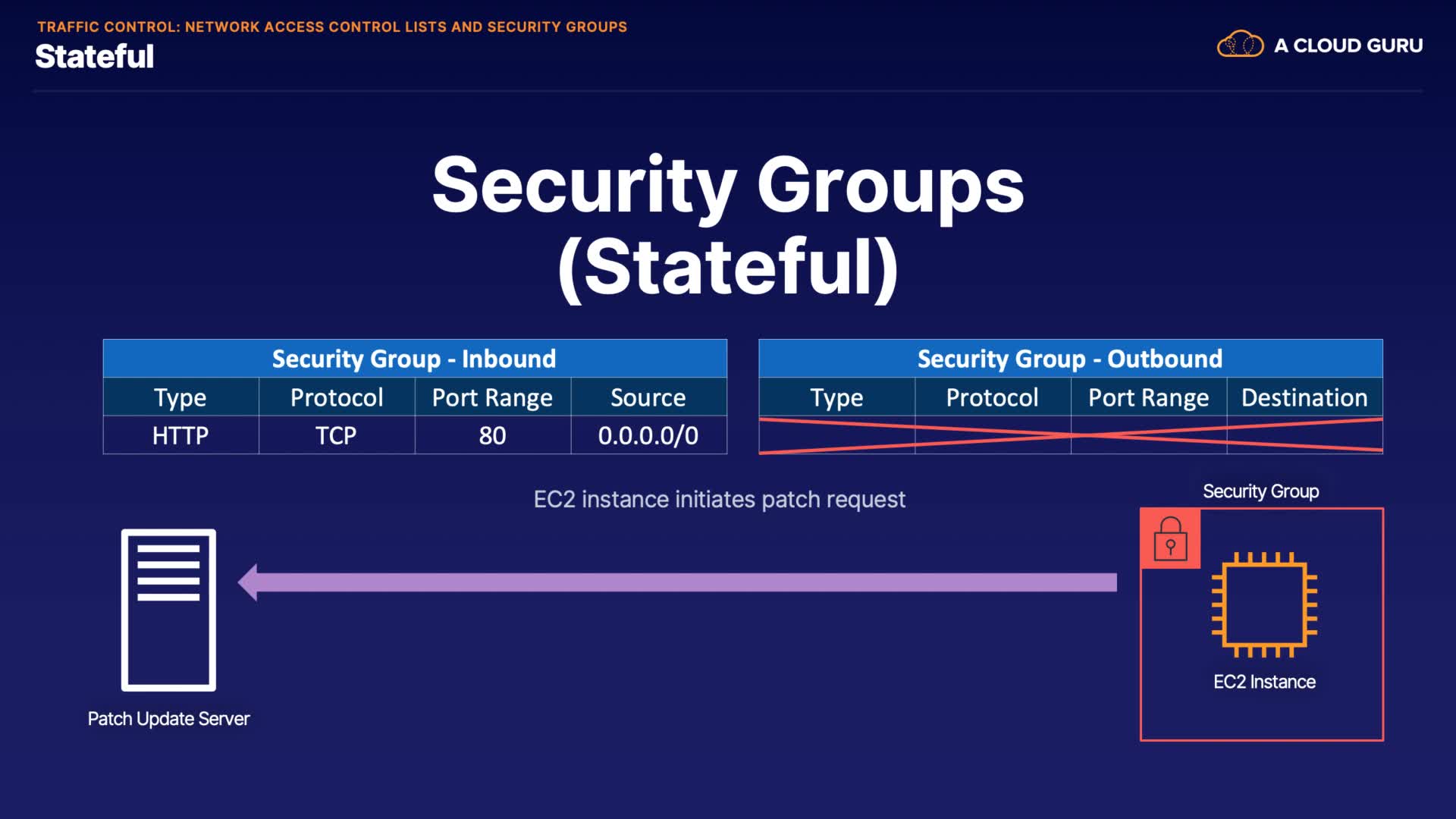This screenshot has height=819, width=1456.
Task: Select the port range 80 cell
Action: point(492,436)
